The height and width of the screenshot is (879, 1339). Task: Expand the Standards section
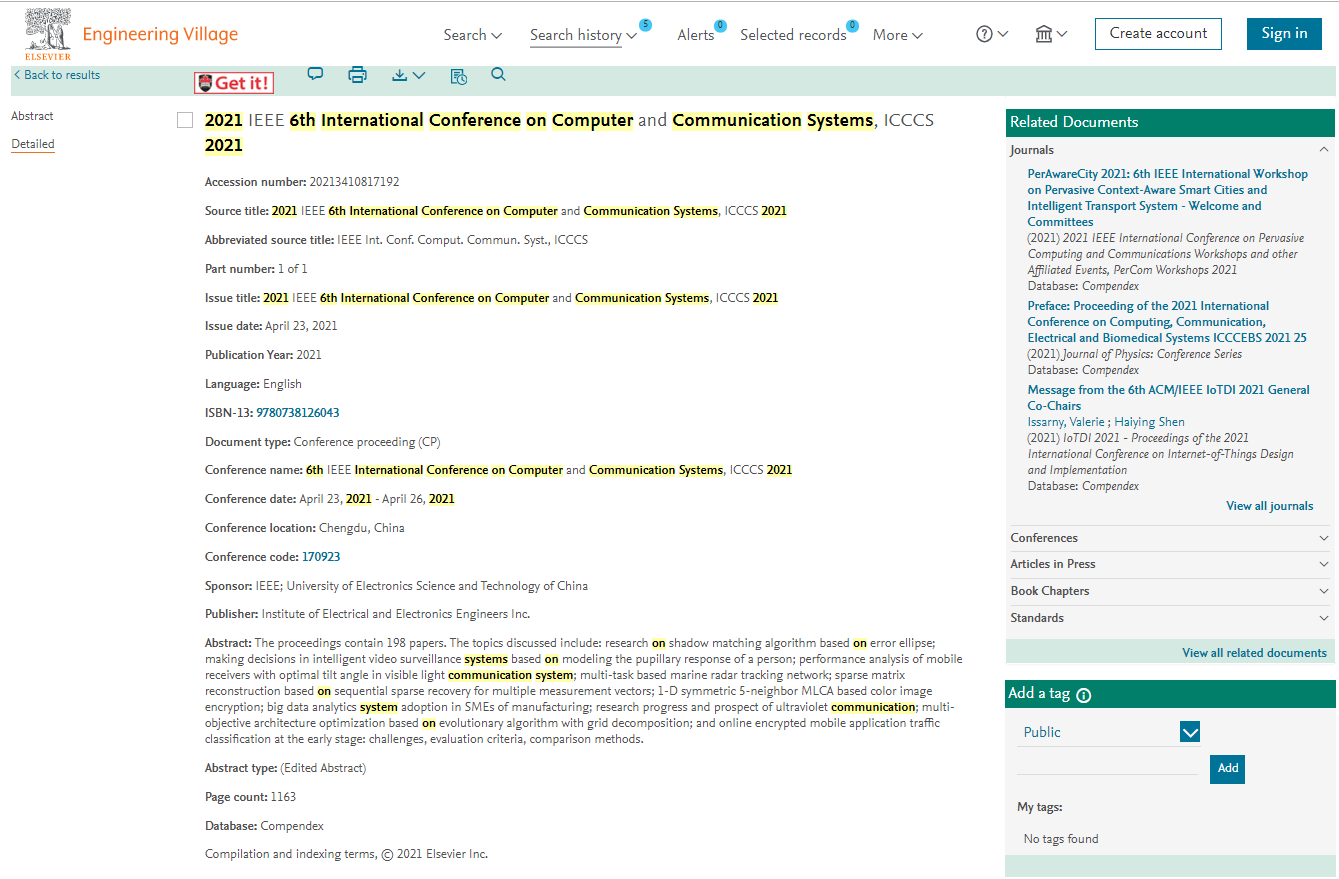click(x=1170, y=618)
